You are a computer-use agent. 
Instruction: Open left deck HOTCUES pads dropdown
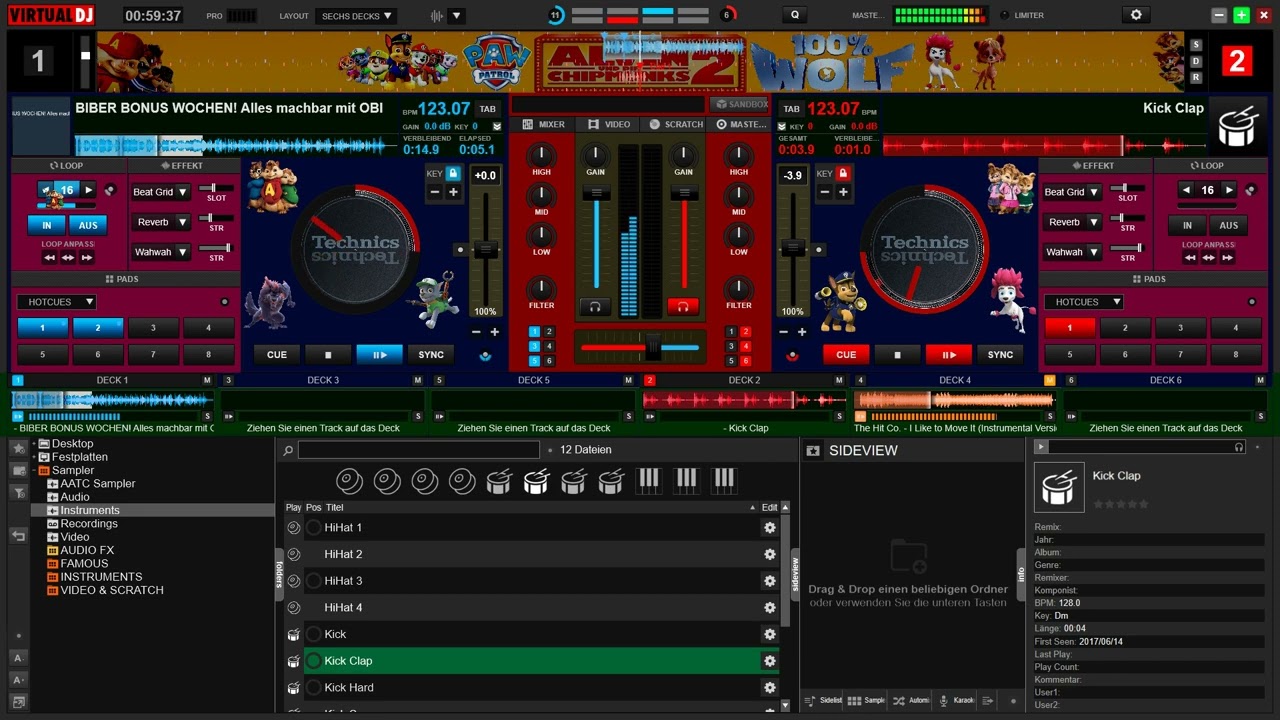click(x=56, y=302)
